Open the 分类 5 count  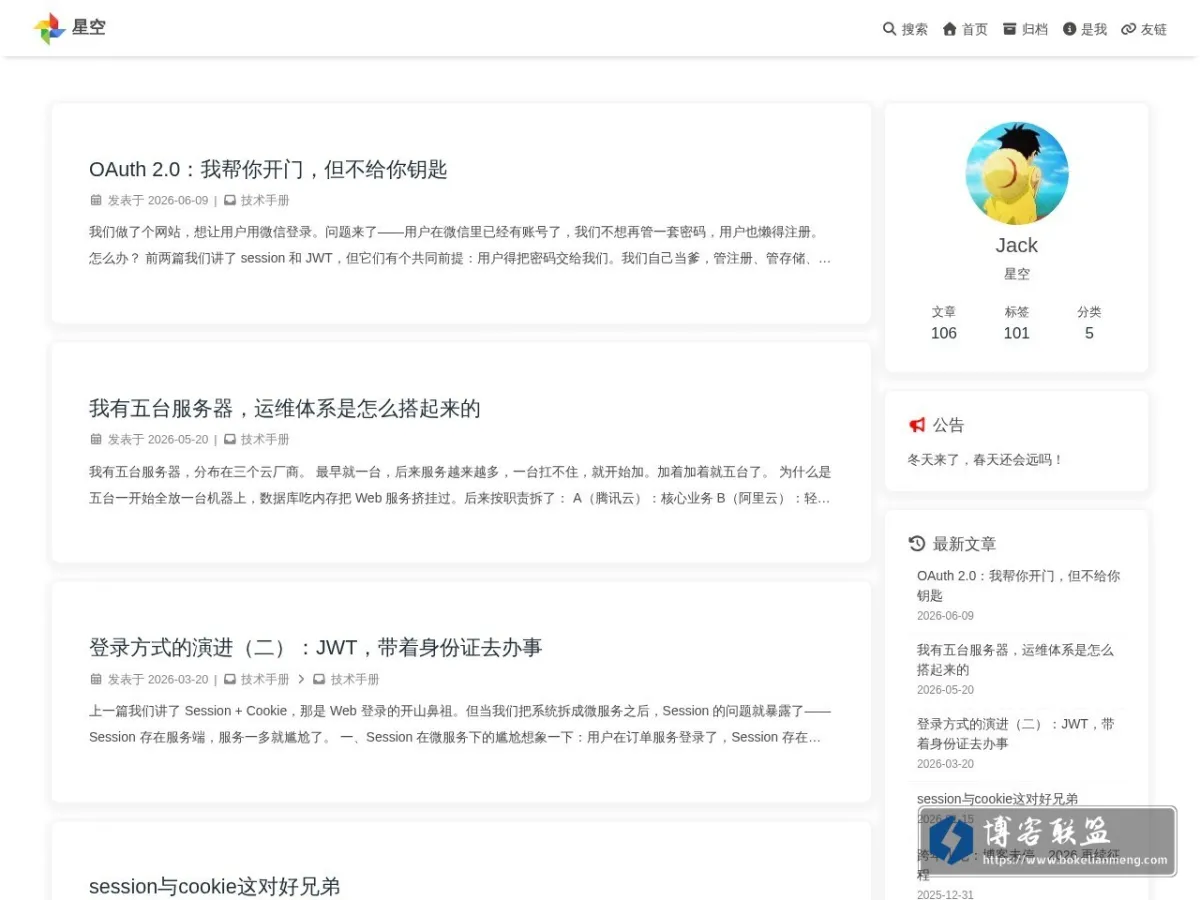[1089, 323]
